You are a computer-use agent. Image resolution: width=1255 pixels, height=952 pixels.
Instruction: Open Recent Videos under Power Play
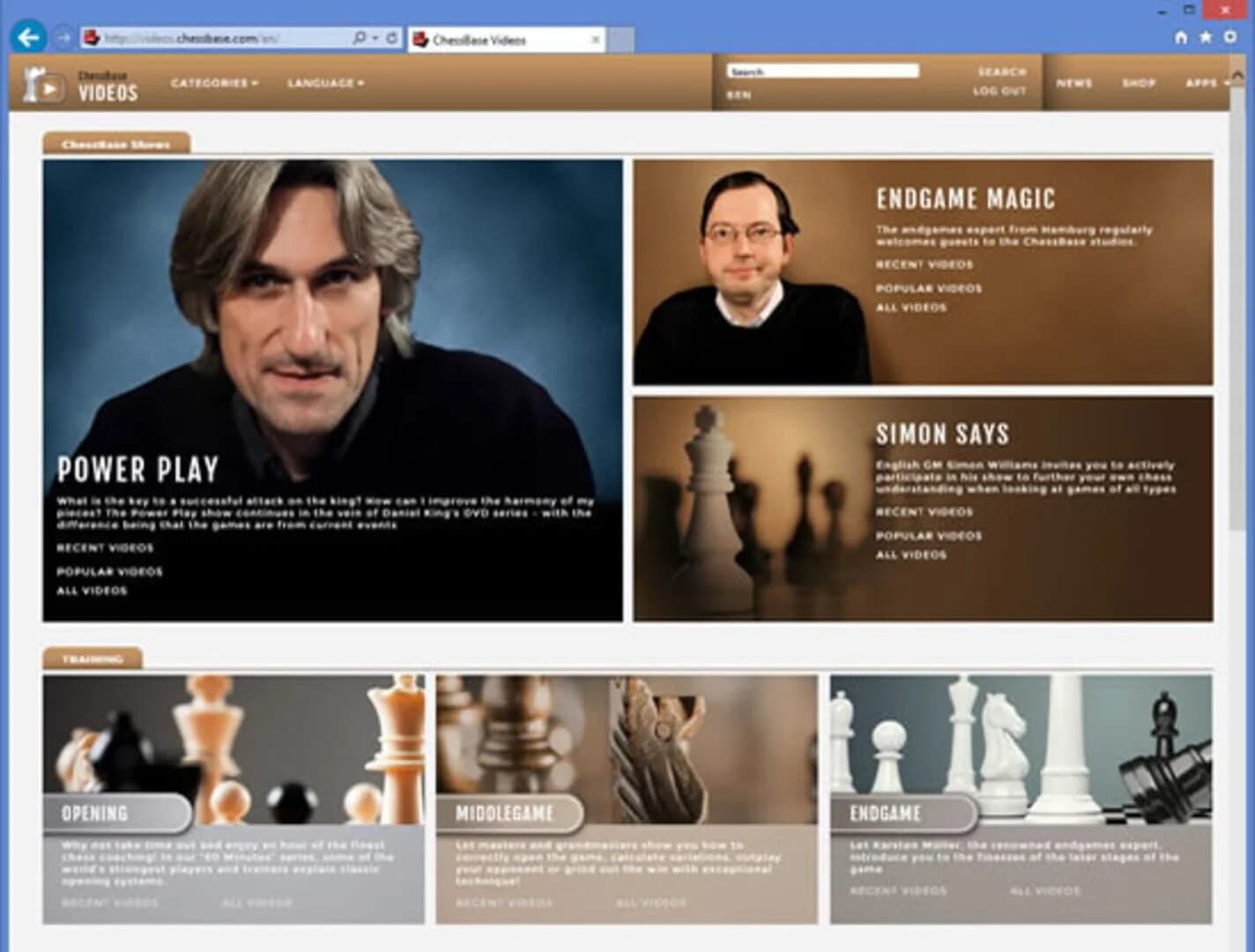(x=103, y=547)
